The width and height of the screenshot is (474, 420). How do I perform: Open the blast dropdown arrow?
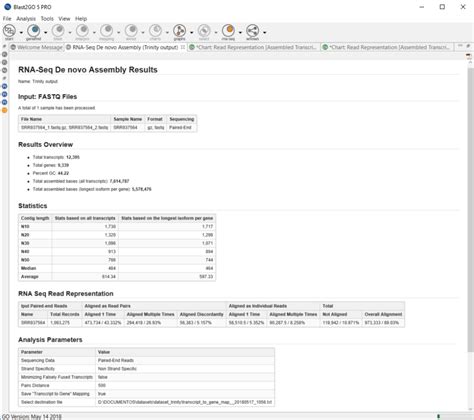coord(70,32)
